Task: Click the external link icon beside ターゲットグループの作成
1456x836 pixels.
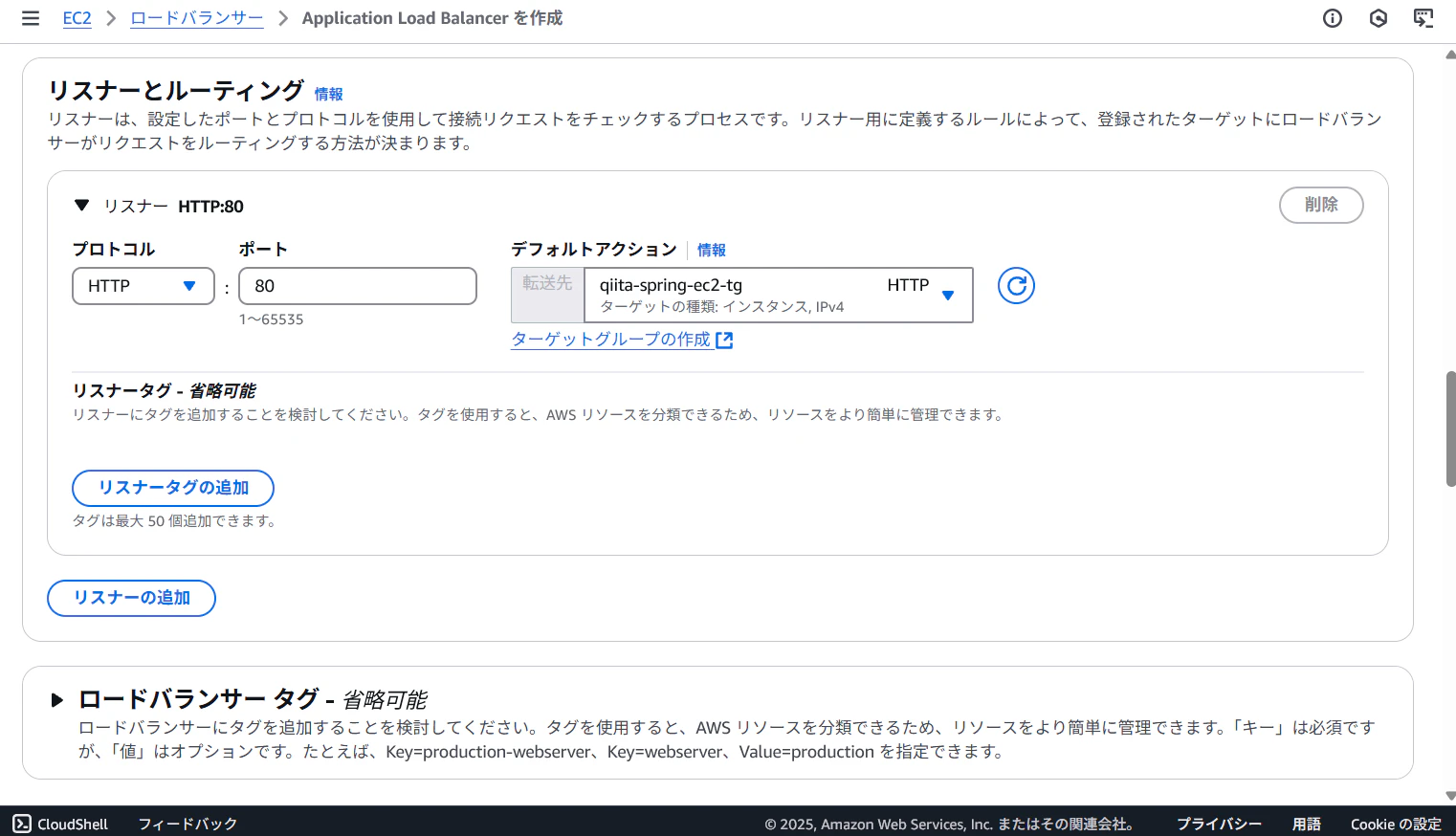Action: click(724, 341)
